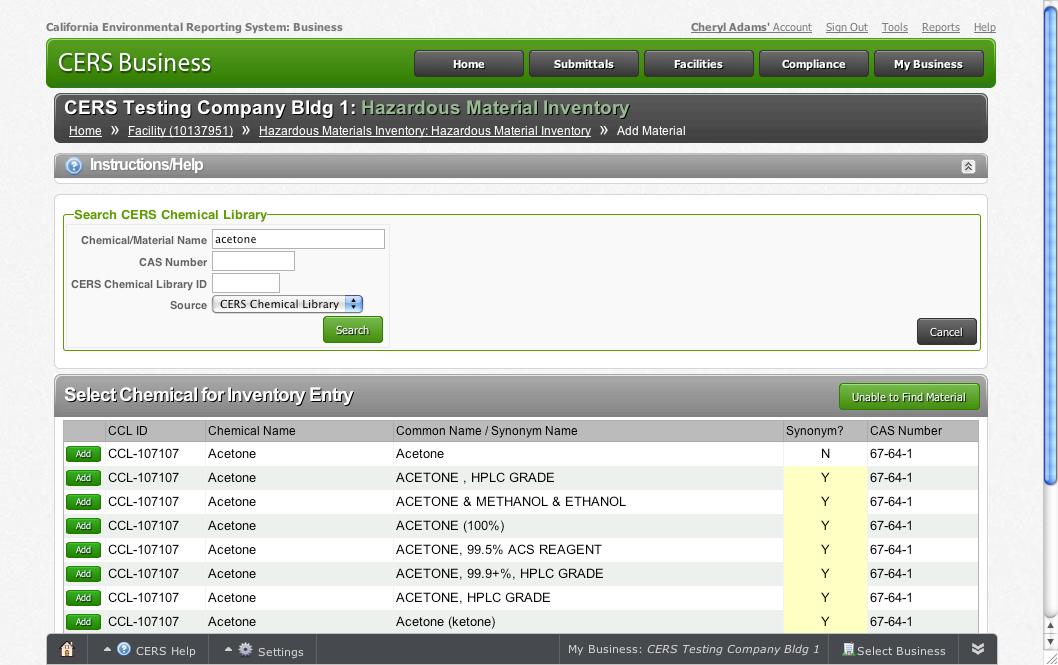
Task: Click the Add Material breadcrumb text
Action: click(x=651, y=131)
